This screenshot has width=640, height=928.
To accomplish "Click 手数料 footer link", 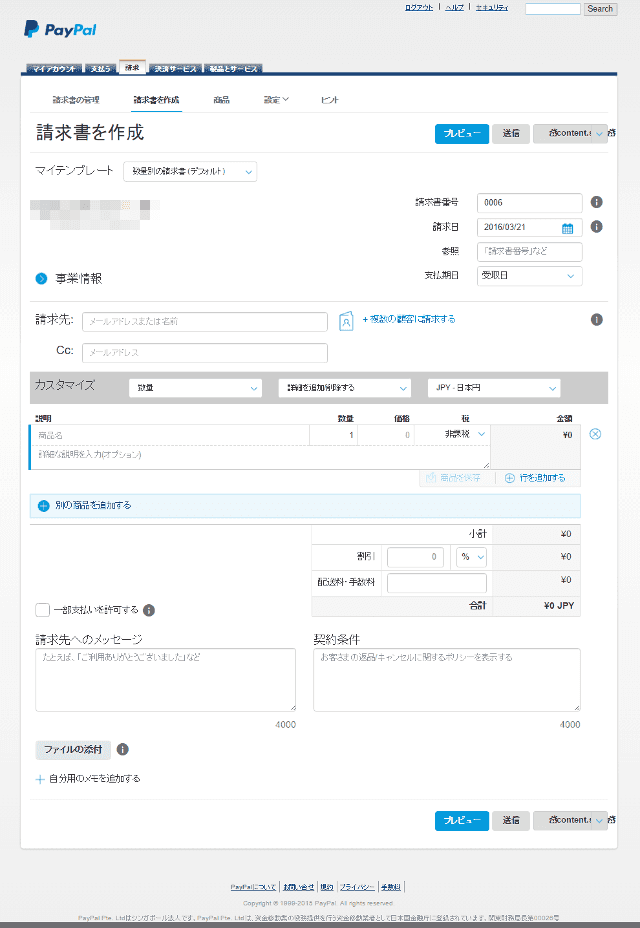I will [x=391, y=887].
